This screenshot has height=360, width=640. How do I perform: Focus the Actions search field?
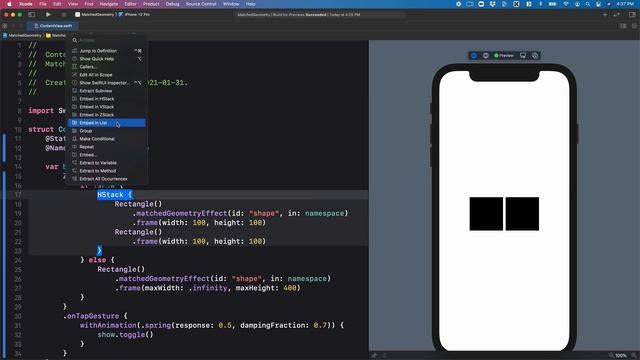tap(107, 40)
